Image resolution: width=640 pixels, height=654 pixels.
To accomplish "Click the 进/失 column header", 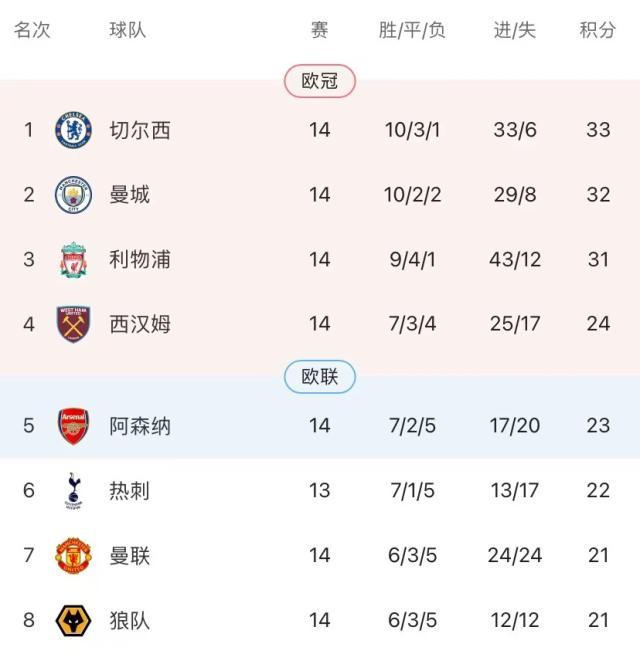I will (515, 30).
